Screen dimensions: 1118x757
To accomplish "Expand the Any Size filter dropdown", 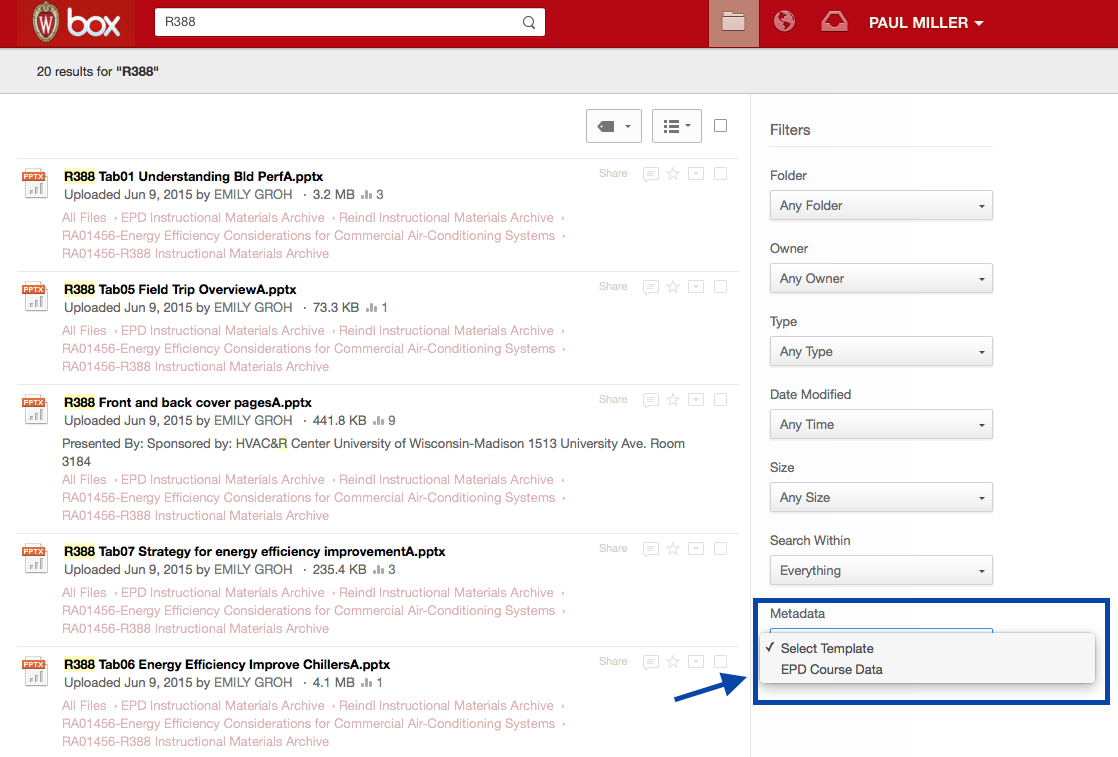I will tap(881, 498).
